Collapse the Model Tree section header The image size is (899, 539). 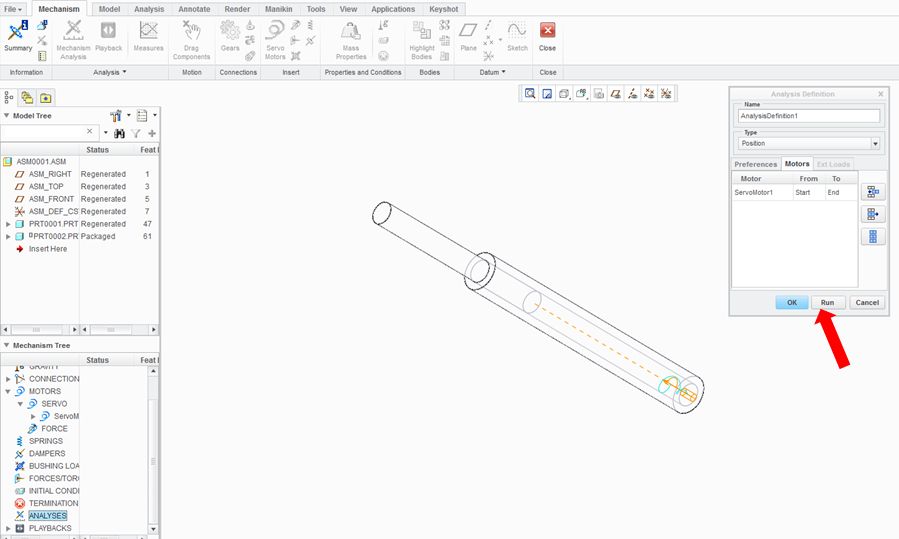point(6,115)
